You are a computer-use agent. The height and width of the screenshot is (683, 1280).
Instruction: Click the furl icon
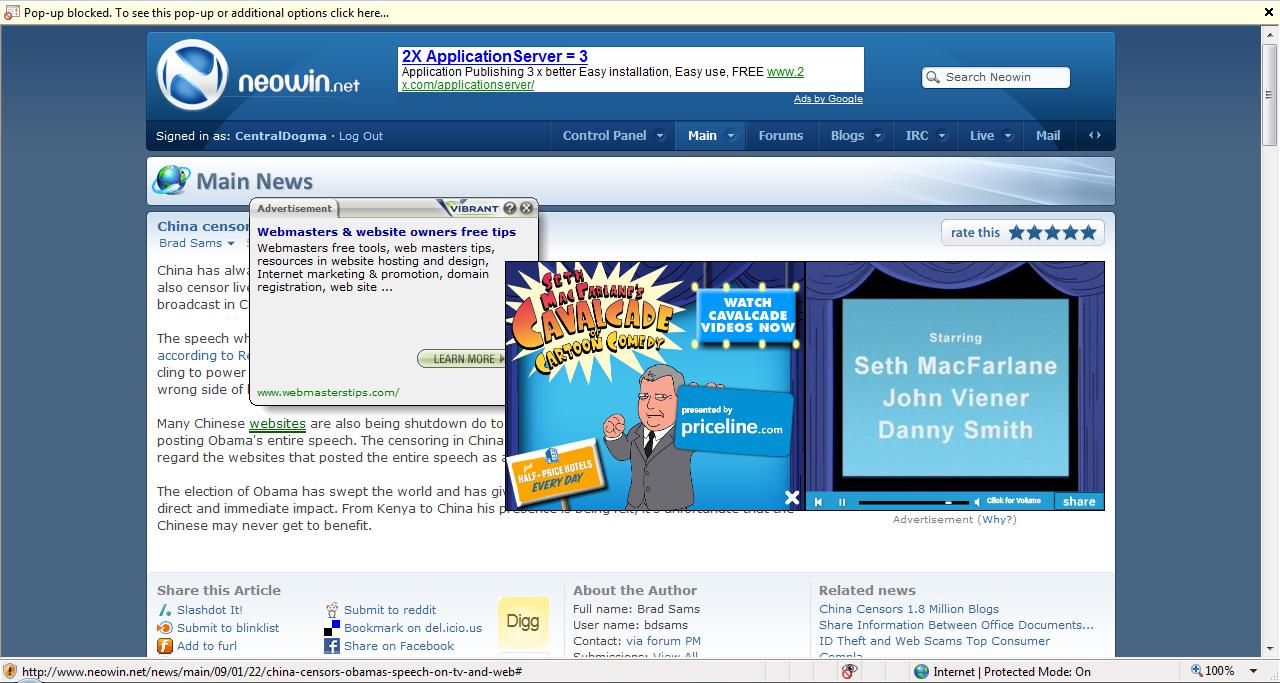tap(166, 646)
